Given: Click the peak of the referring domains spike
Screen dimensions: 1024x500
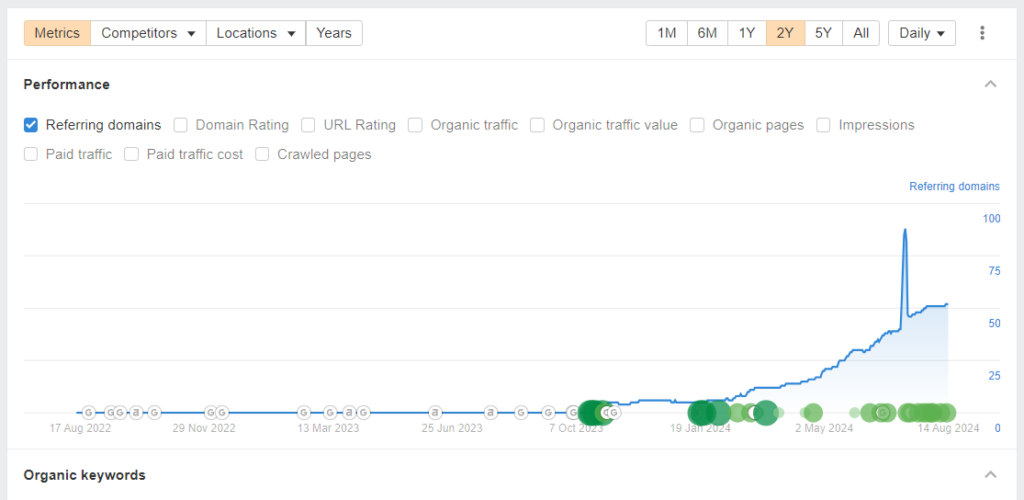Looking at the screenshot, I should [905, 230].
